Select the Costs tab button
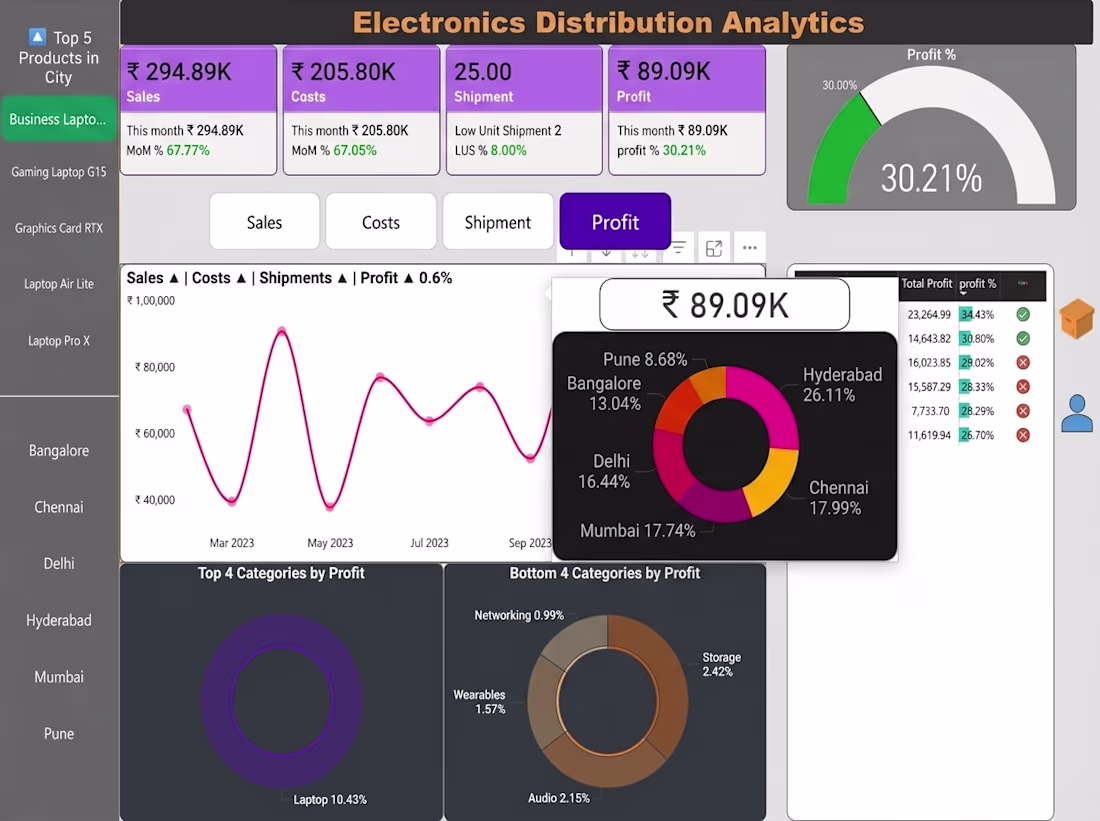The width and height of the screenshot is (1100, 821). tap(381, 222)
